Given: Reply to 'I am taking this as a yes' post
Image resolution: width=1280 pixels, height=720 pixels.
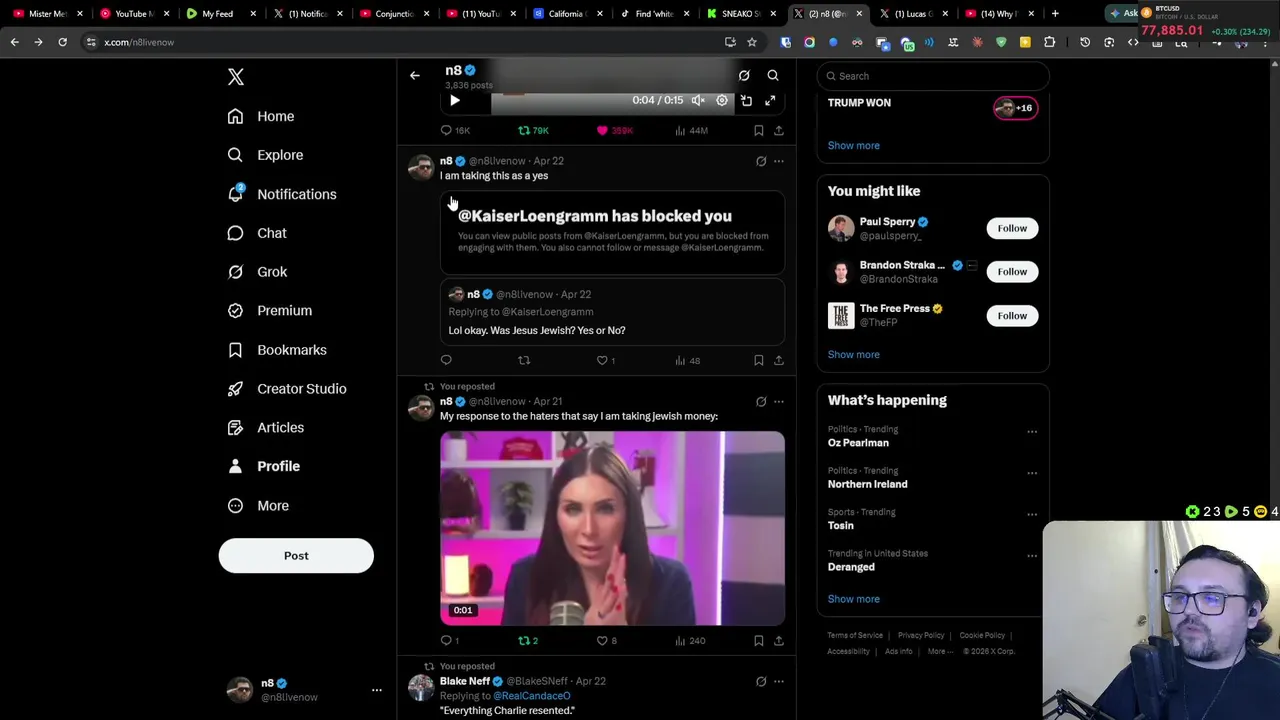Looking at the screenshot, I should click(446, 360).
